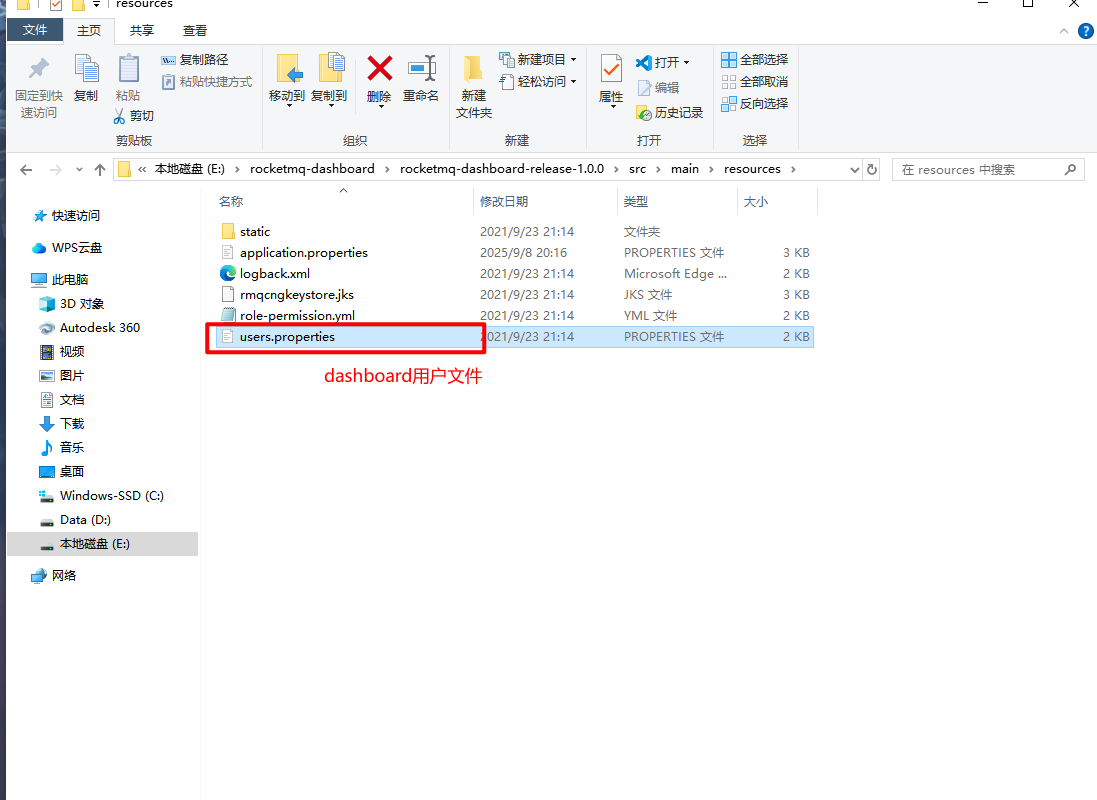Viewport: 1097px width, 800px height.
Task: Collapse the ribbon chevron
Action: tap(1063, 31)
